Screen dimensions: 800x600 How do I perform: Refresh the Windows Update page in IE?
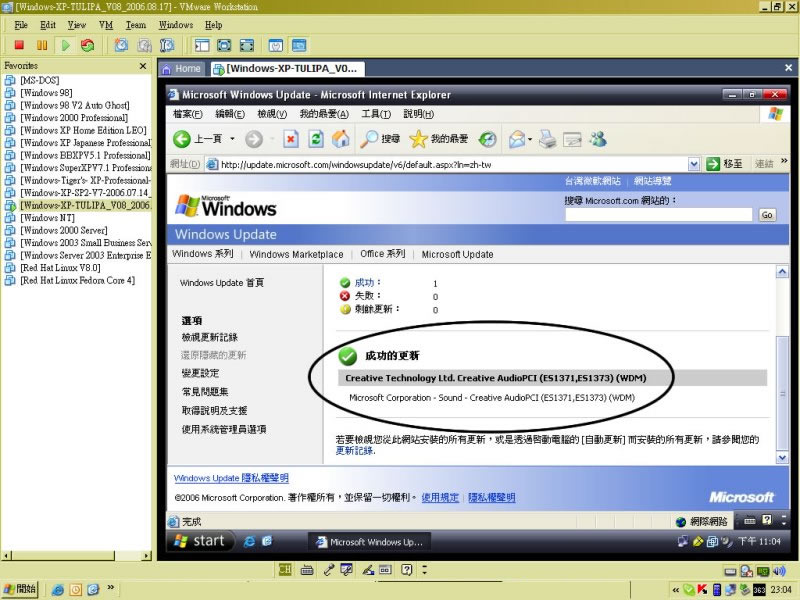point(316,139)
